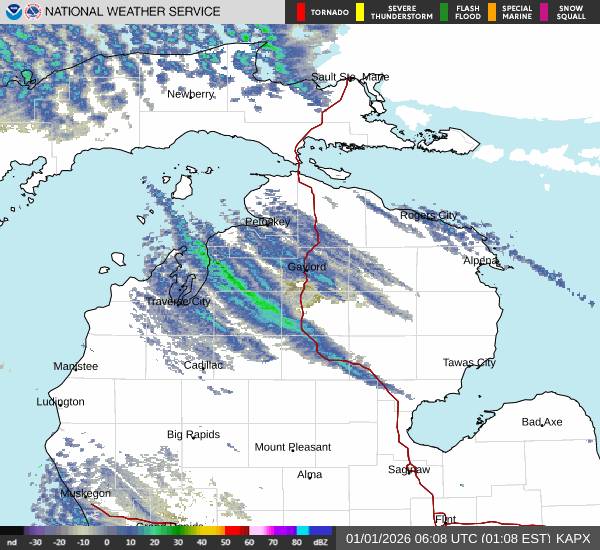Select the orange Special Marine legend swatch

493,12
